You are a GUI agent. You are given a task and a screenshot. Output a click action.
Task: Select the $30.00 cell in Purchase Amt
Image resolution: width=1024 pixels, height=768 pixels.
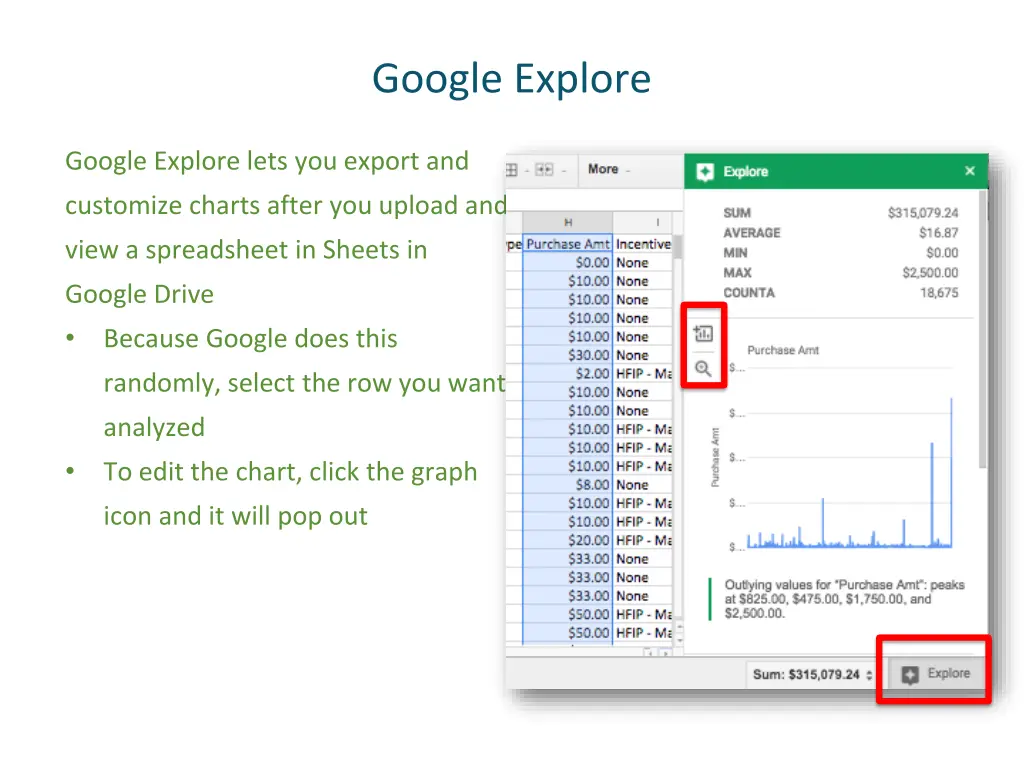point(568,355)
